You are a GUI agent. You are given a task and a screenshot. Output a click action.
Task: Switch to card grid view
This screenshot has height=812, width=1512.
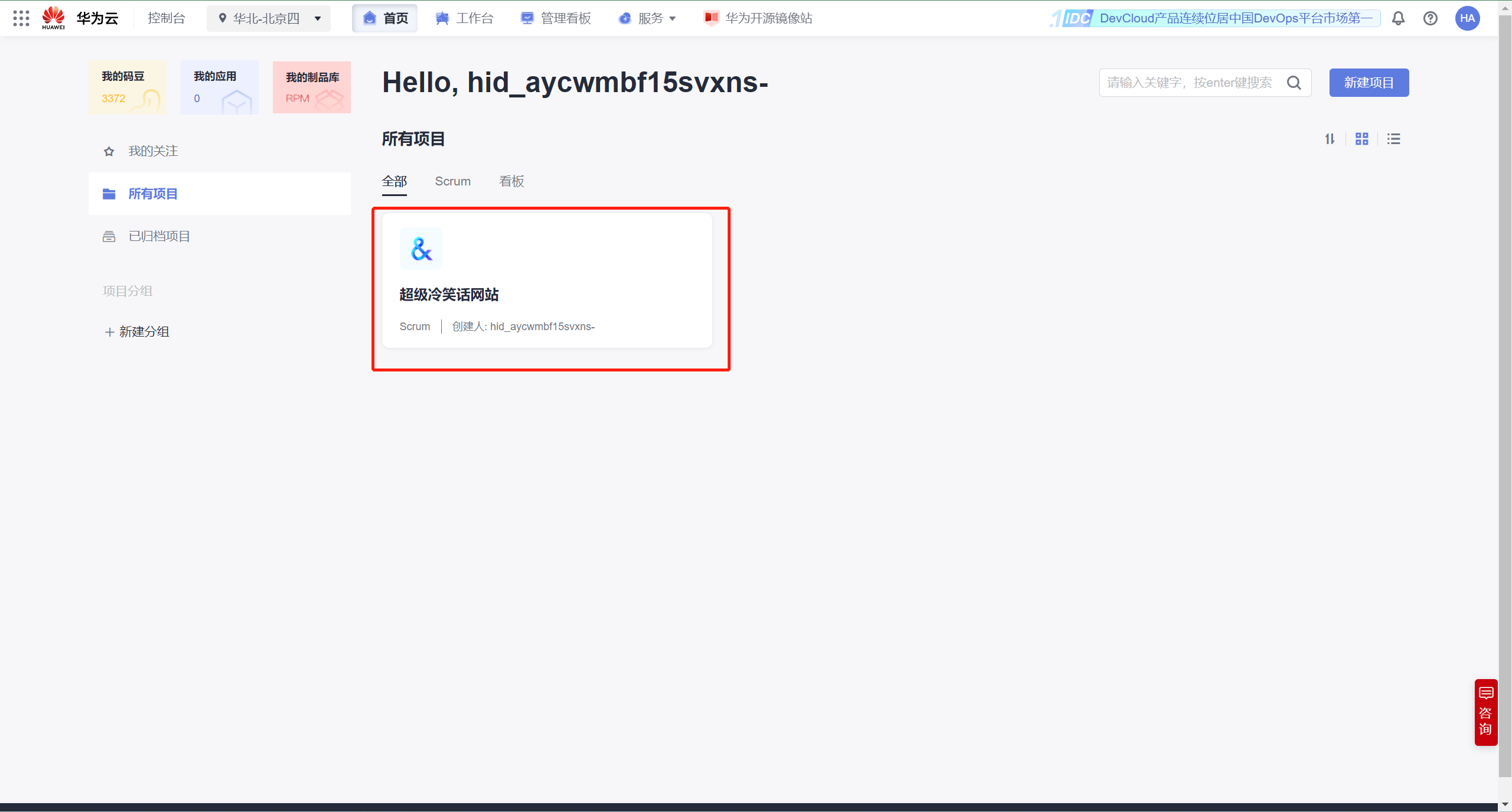1362,139
